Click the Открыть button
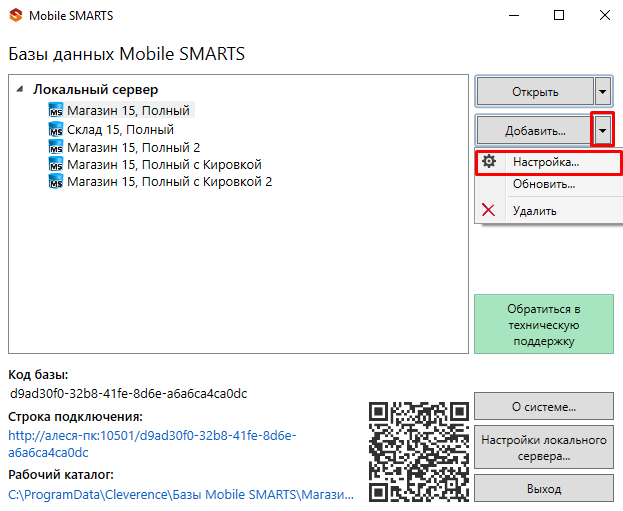The width and height of the screenshot is (623, 511). coord(535,92)
